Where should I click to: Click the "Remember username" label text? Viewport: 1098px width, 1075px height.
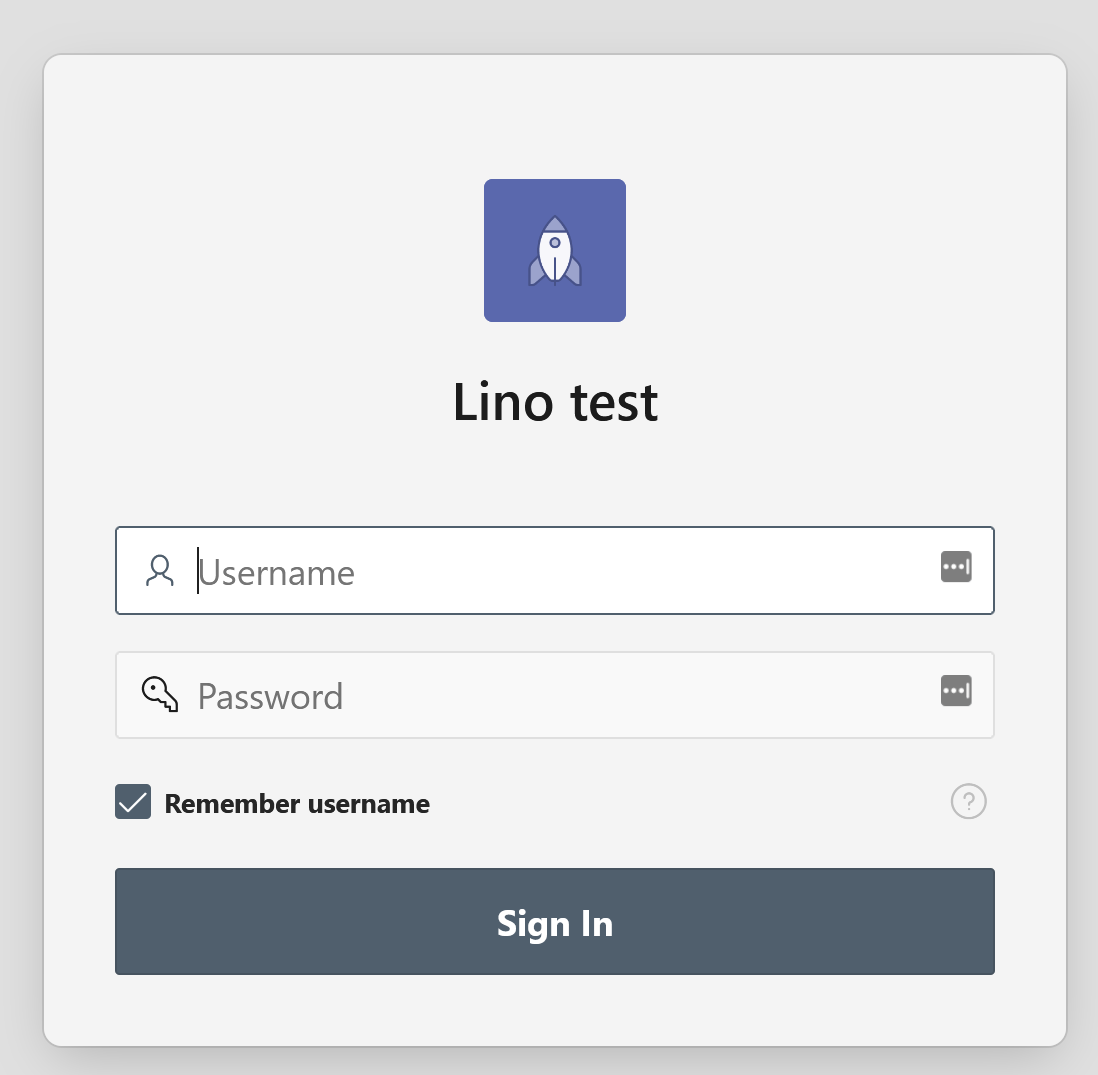coord(297,804)
